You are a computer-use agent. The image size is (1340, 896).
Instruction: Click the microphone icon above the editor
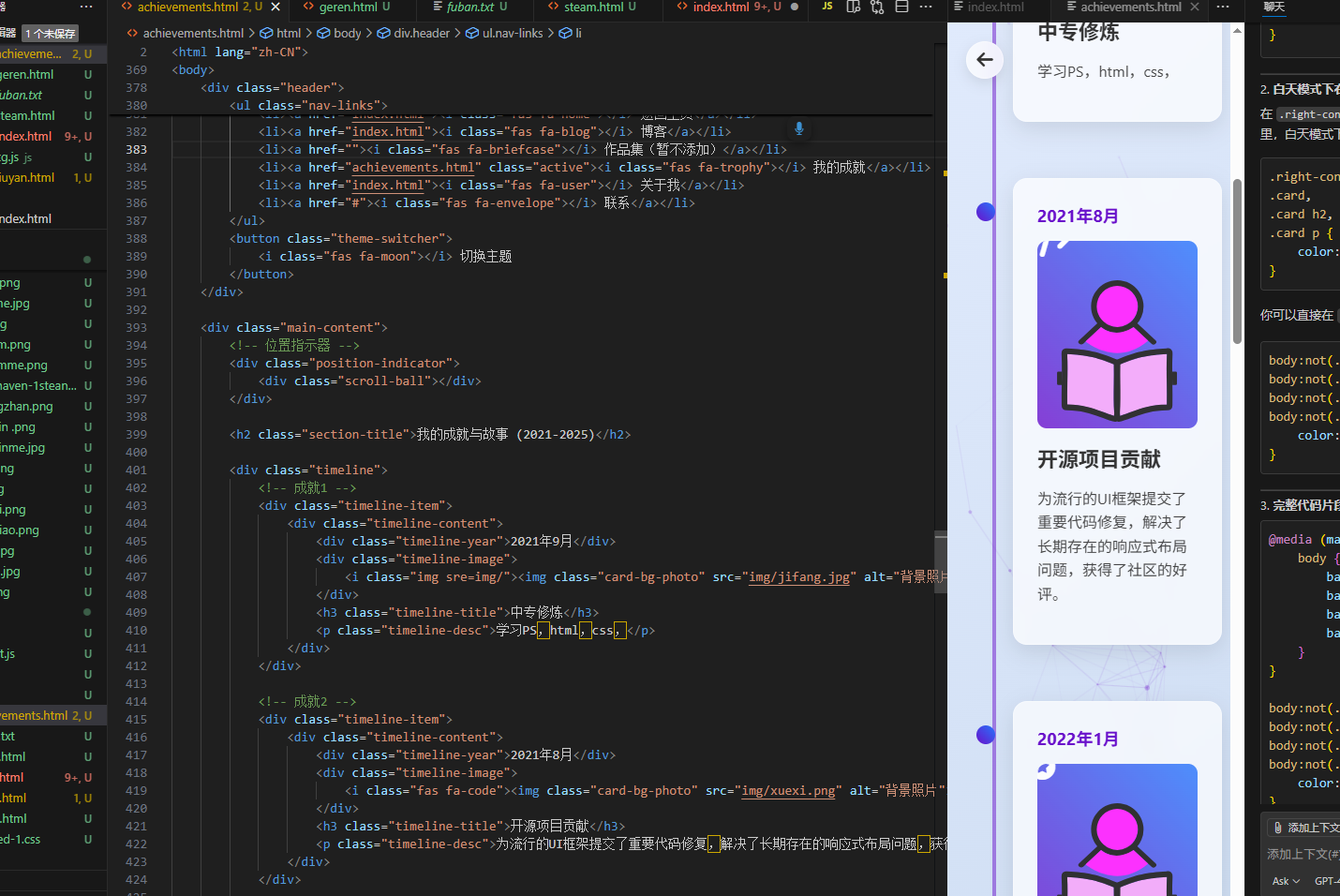[799, 128]
